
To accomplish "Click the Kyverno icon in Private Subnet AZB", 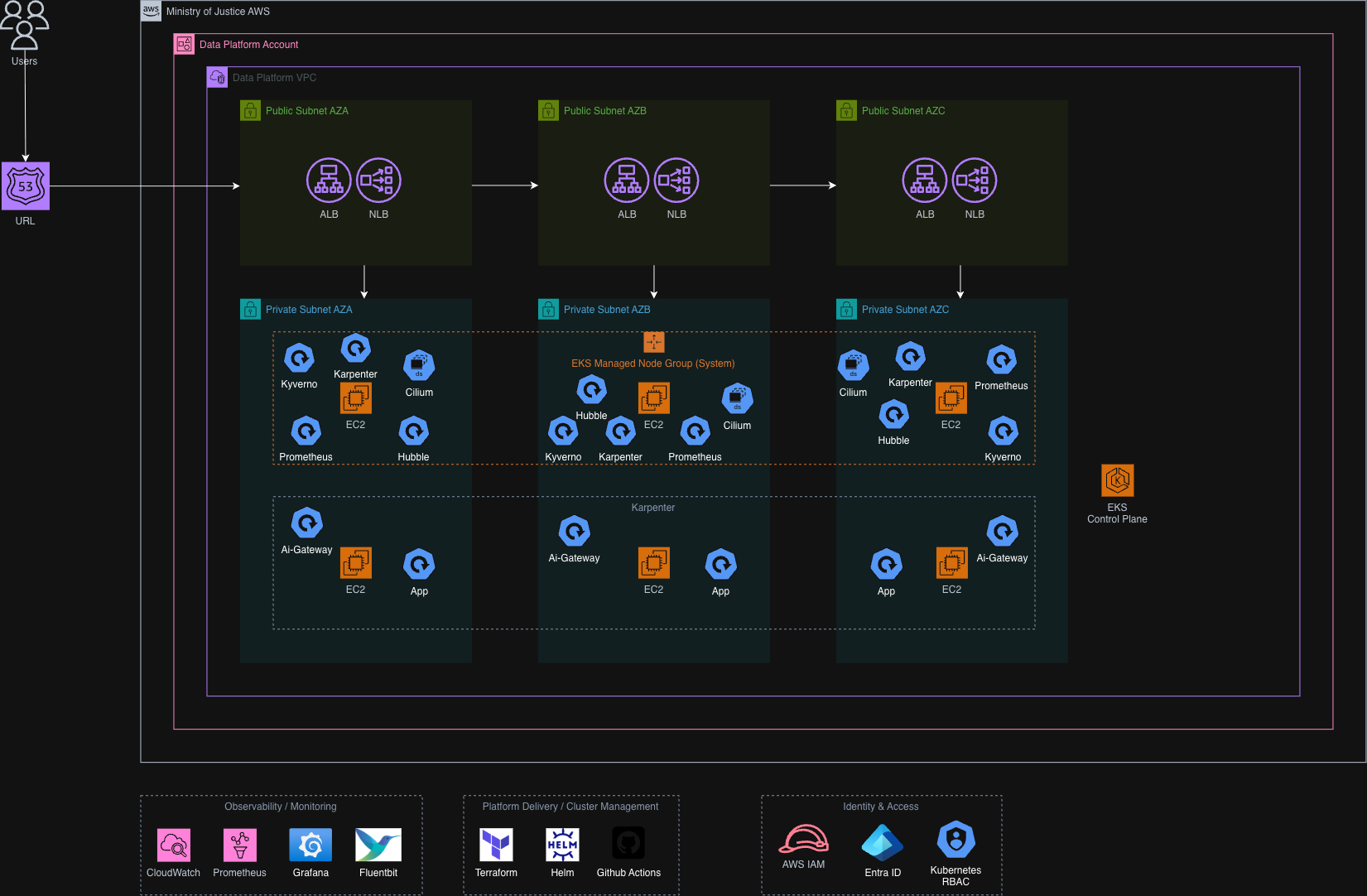I will (x=563, y=431).
